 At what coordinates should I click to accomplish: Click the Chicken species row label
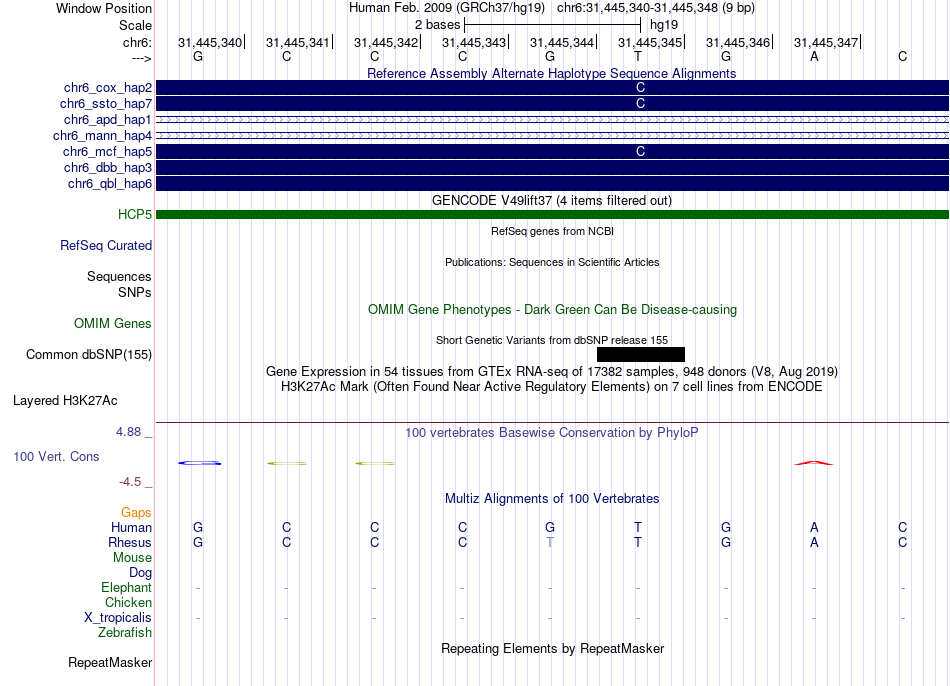pos(128,602)
